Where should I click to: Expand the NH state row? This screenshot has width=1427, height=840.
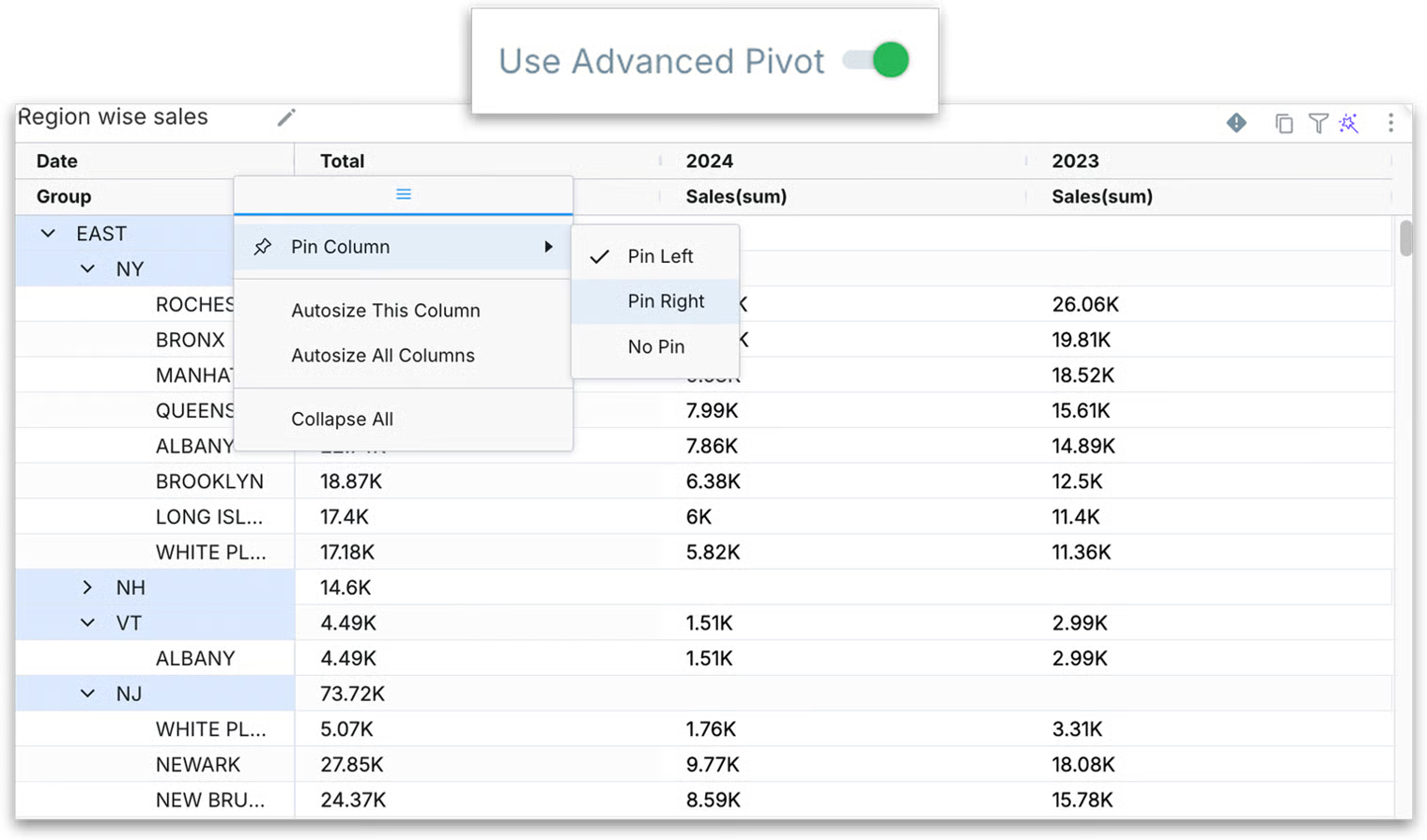click(x=87, y=588)
